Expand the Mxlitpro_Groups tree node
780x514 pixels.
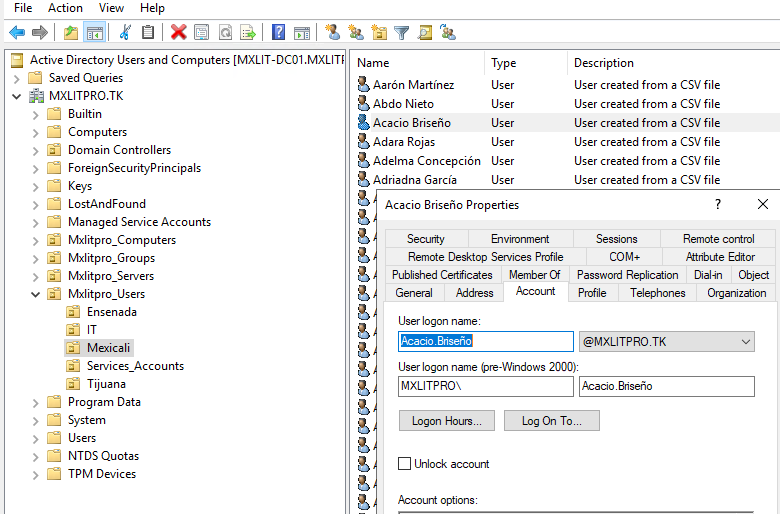click(36, 258)
